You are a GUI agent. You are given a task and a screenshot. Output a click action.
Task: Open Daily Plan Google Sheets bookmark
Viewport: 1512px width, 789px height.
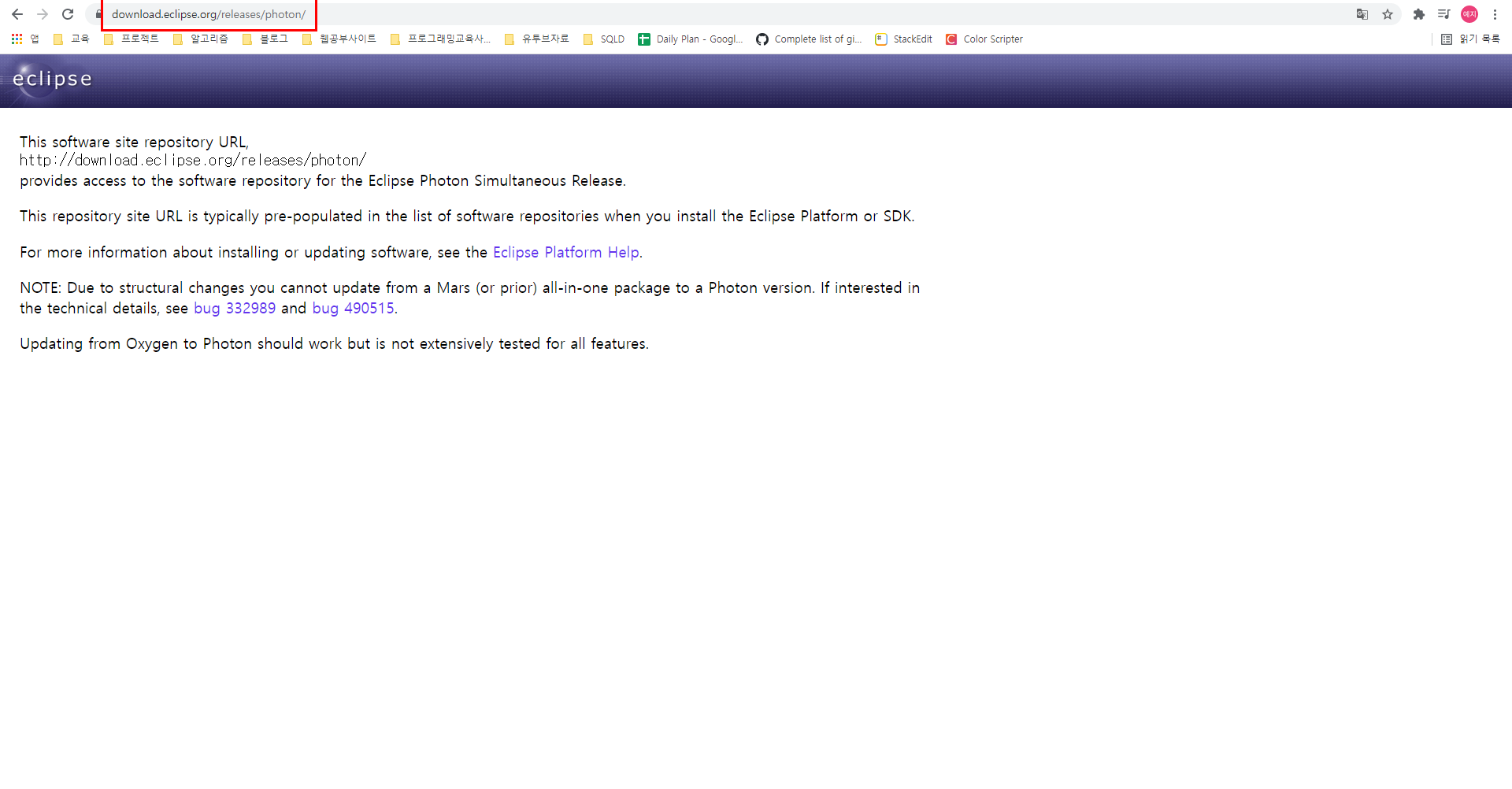click(690, 39)
